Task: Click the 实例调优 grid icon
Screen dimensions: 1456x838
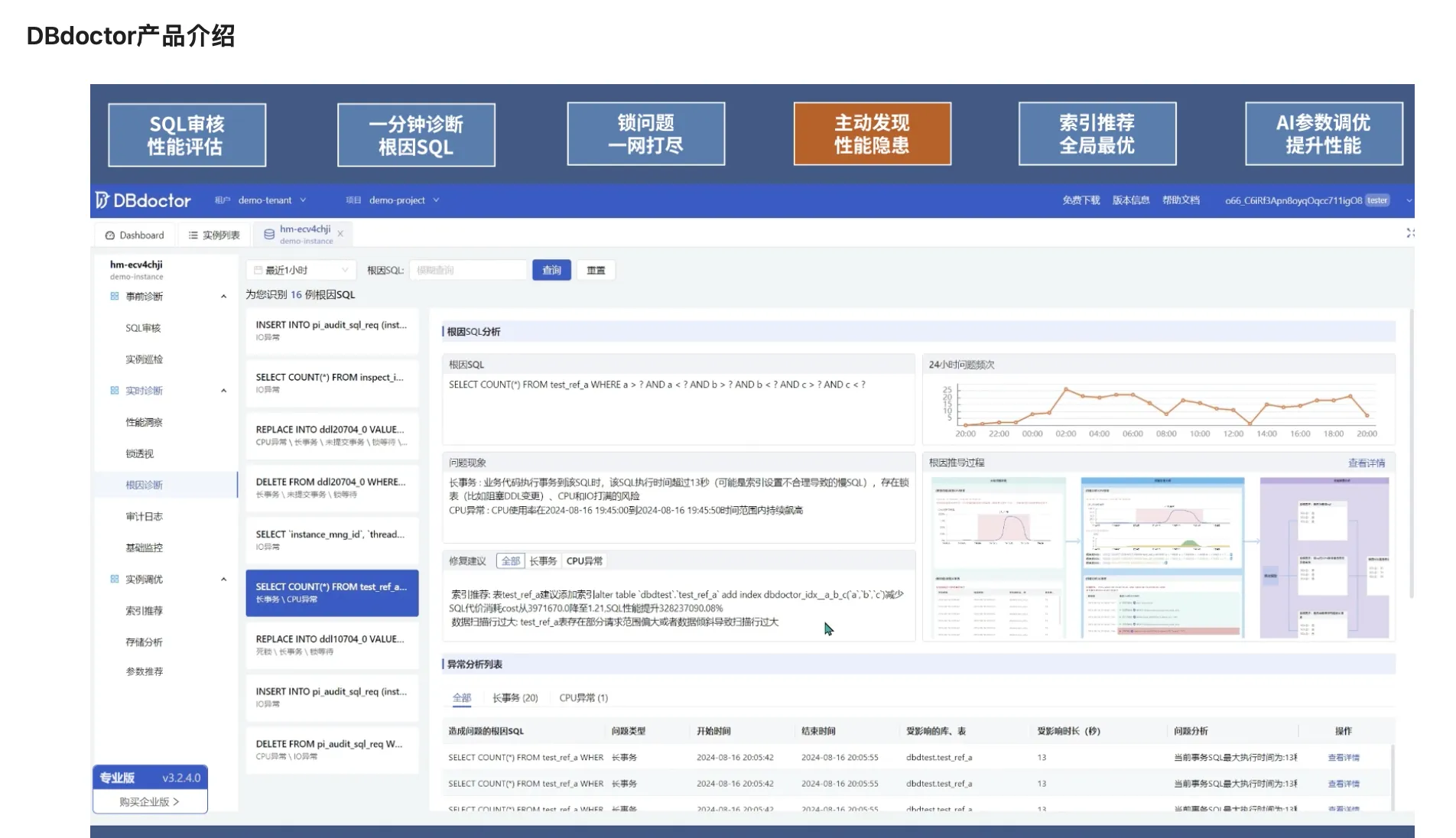Action: 115,579
